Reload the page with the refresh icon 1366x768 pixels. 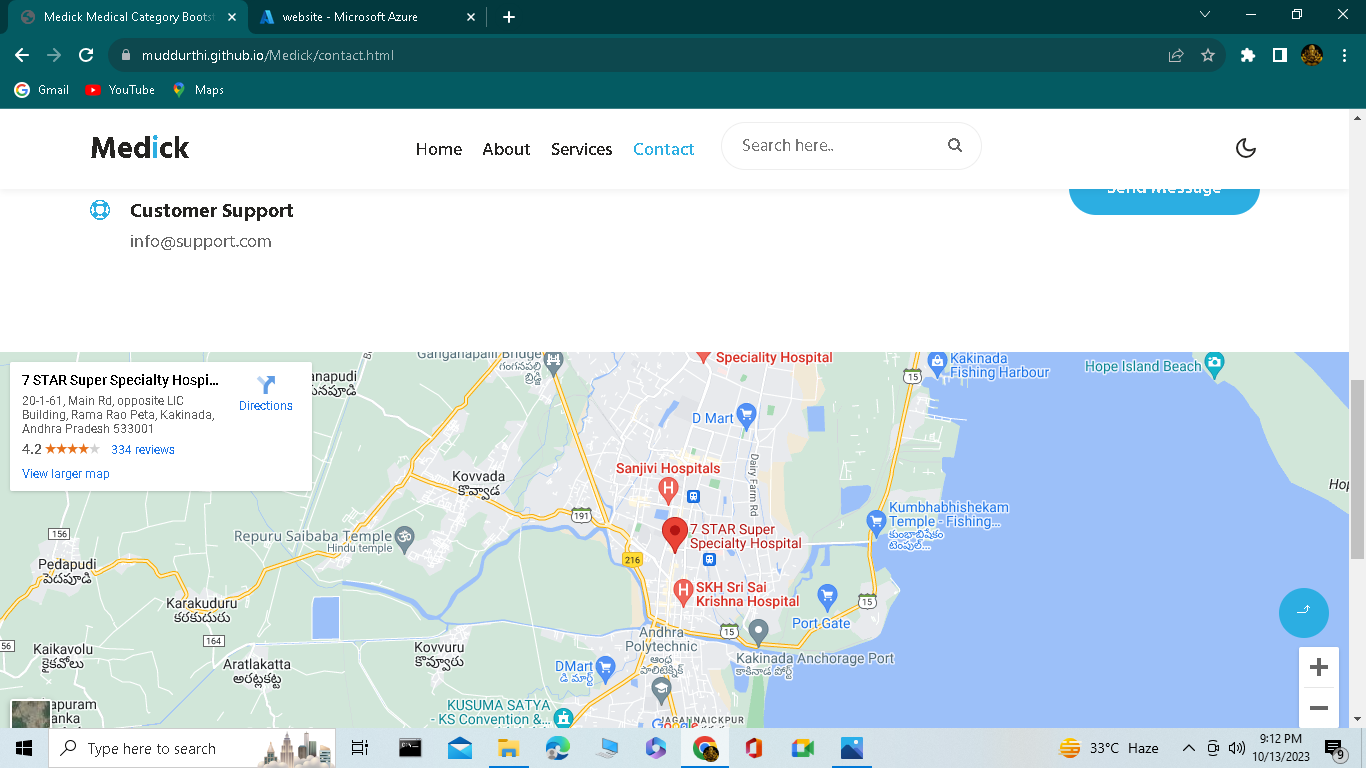(x=85, y=55)
